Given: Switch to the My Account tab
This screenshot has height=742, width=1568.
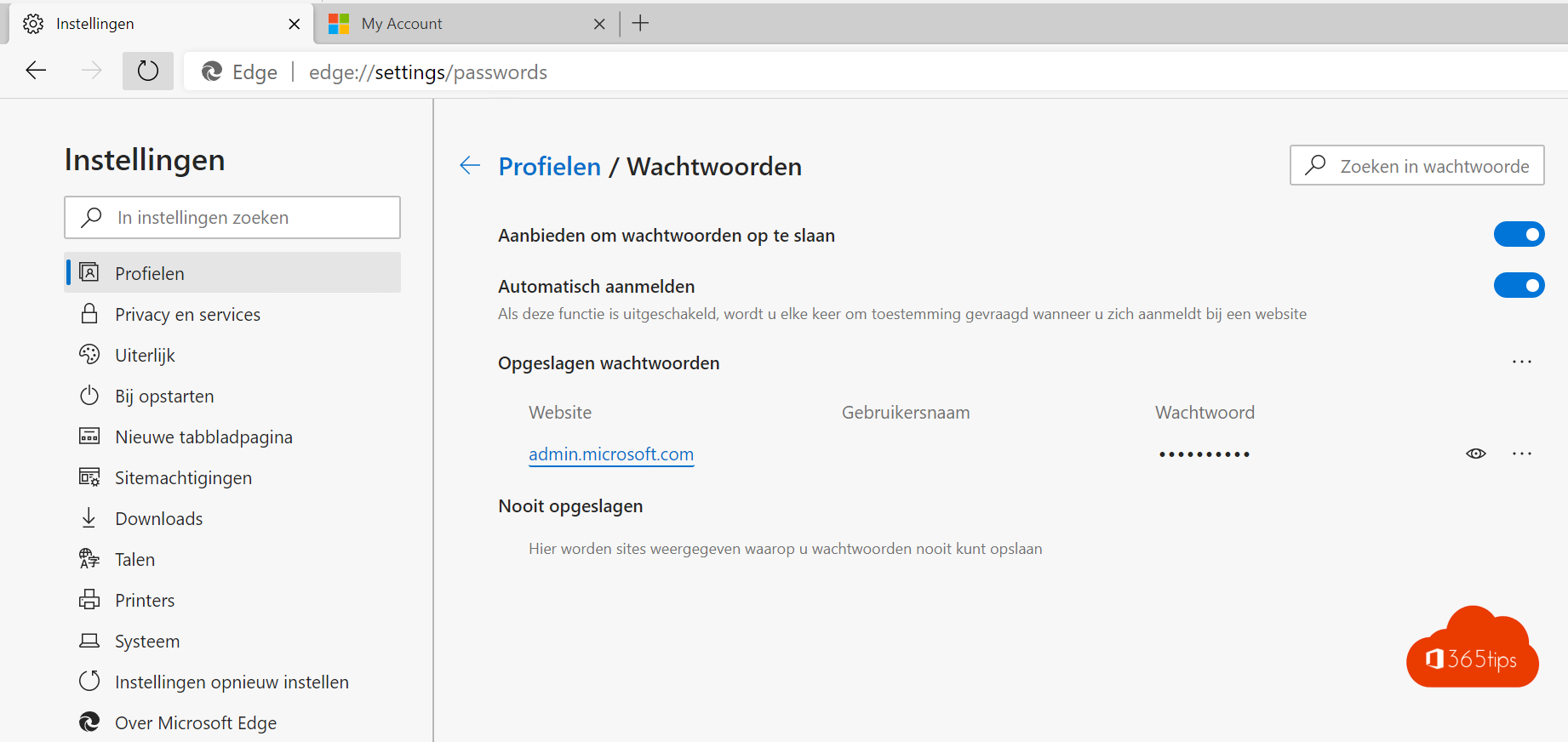Looking at the screenshot, I should pyautogui.click(x=466, y=24).
